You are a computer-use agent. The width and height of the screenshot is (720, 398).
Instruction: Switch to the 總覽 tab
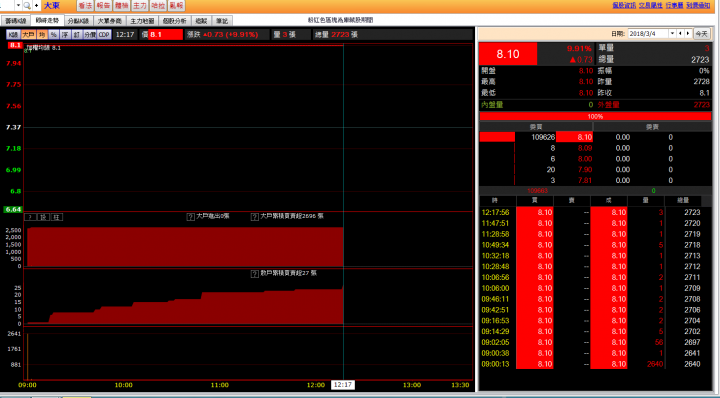click(x=201, y=21)
